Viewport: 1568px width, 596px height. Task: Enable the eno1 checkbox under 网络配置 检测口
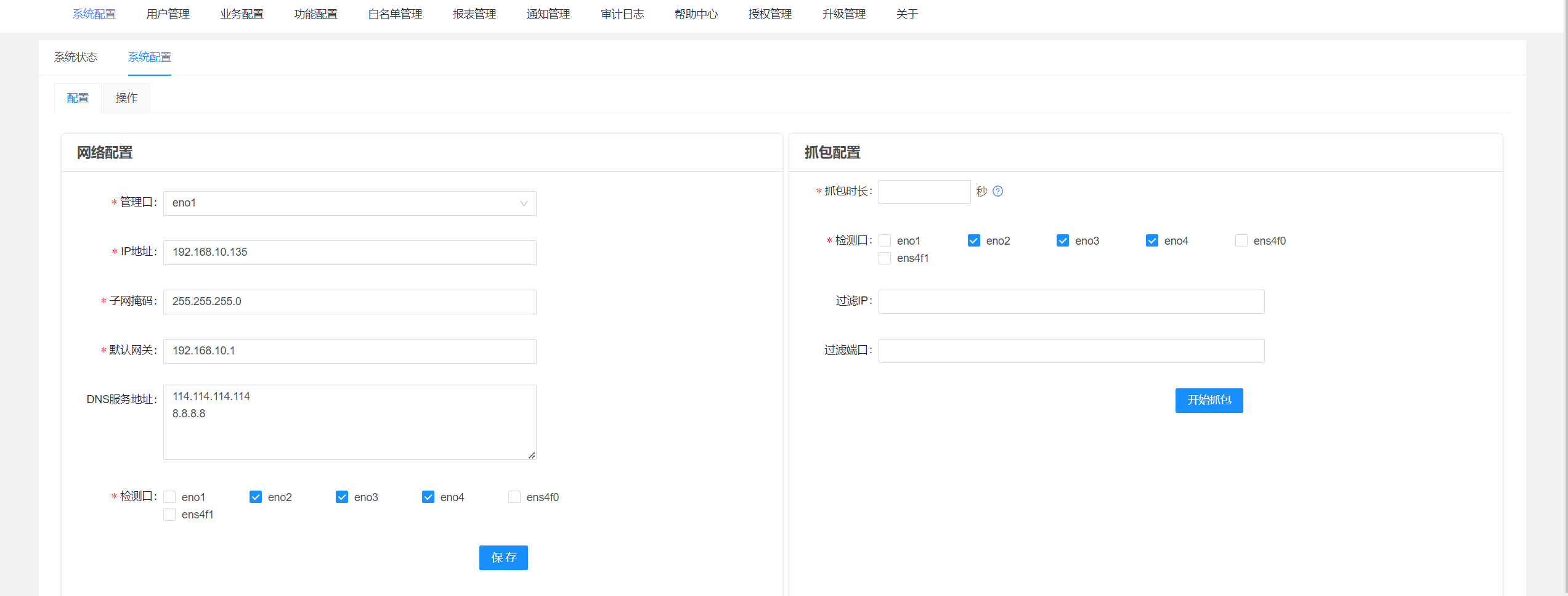click(169, 496)
